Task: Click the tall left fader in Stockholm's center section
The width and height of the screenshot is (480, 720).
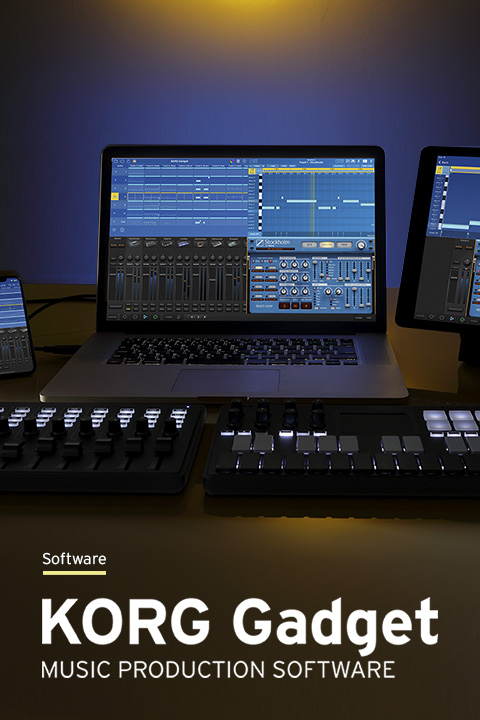Action: coord(315,269)
